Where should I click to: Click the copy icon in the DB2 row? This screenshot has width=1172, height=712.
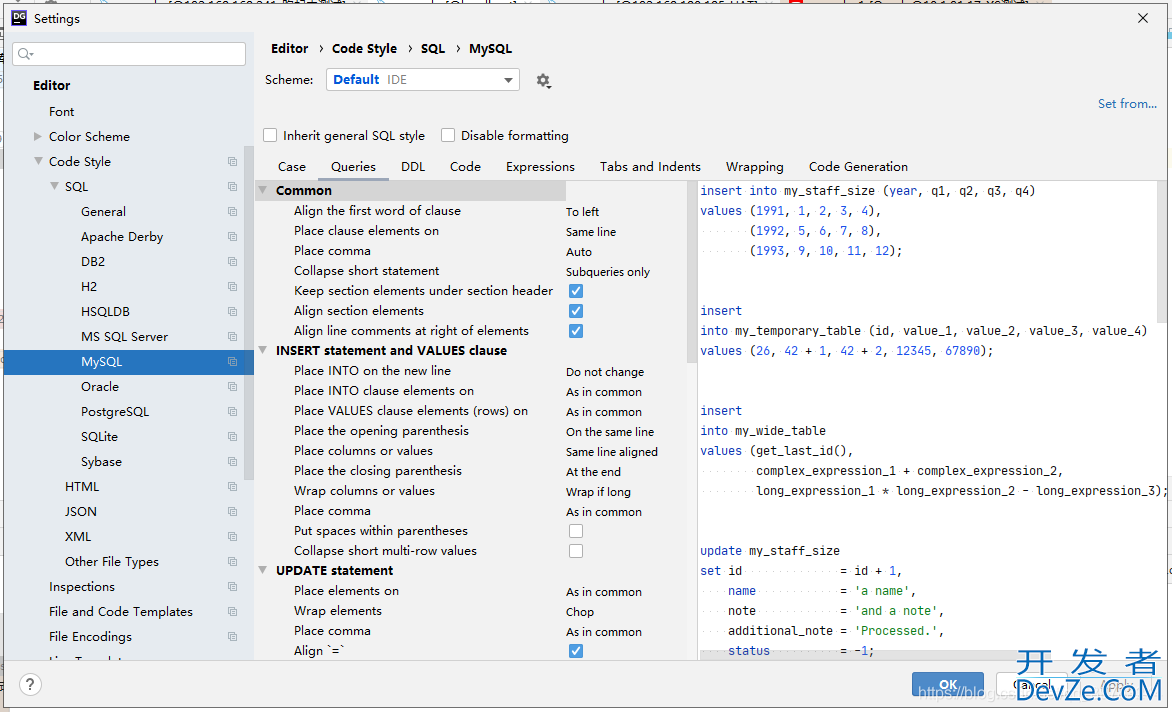[232, 261]
